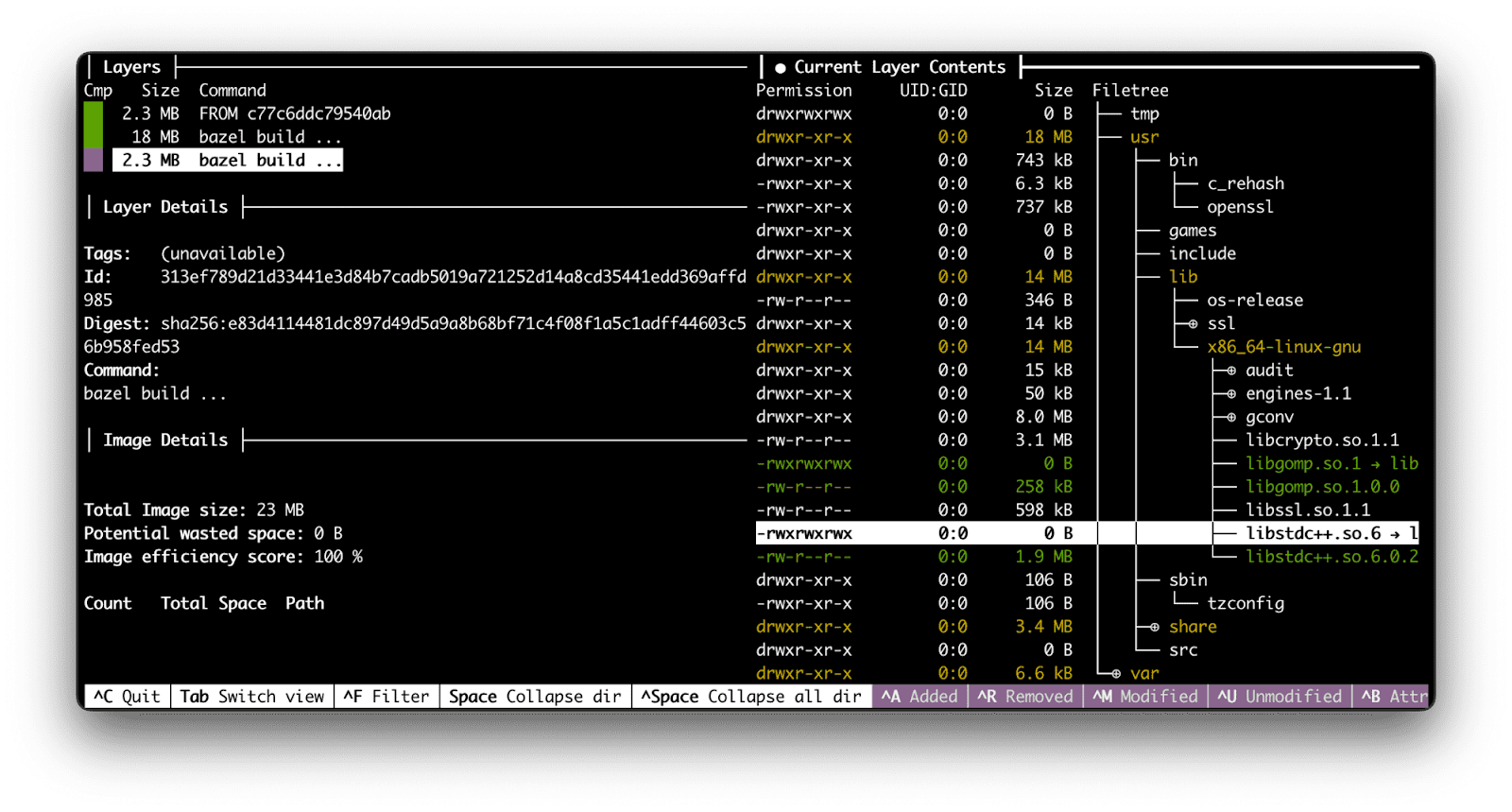Click the Total Image size 23 MB text

click(x=194, y=510)
